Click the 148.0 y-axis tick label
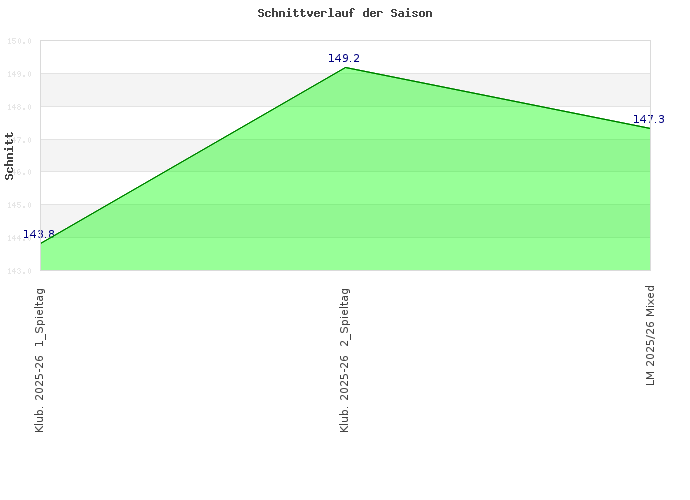The image size is (690, 500). [21, 107]
